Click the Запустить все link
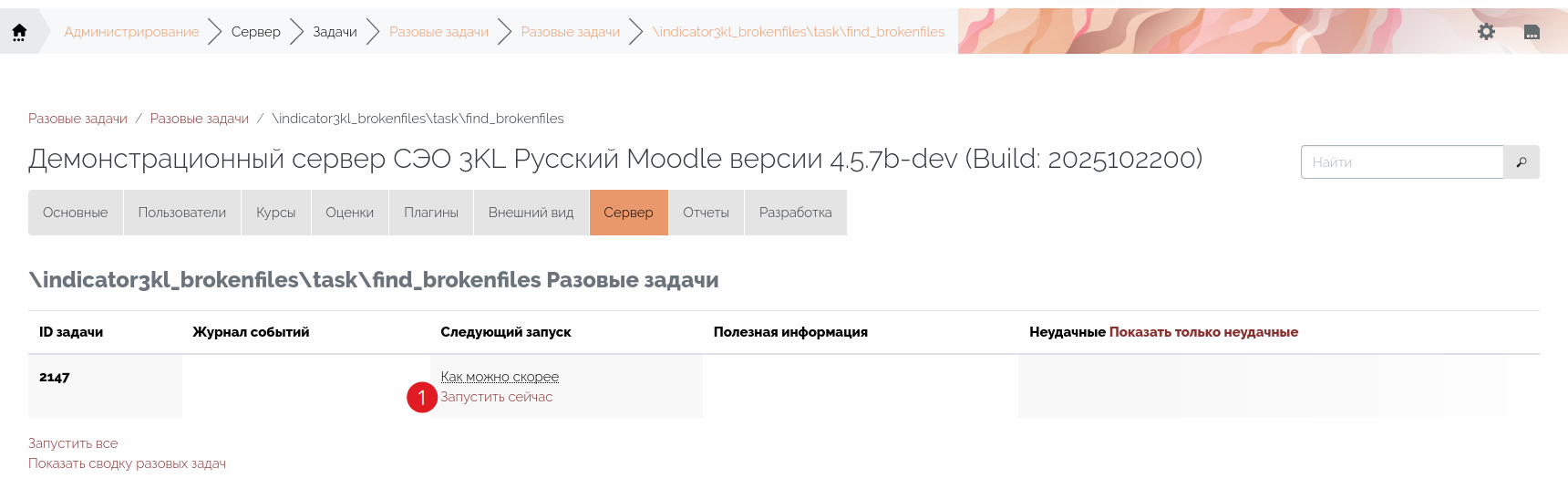Screen dimensions: 1568x489 pyautogui.click(x=73, y=443)
